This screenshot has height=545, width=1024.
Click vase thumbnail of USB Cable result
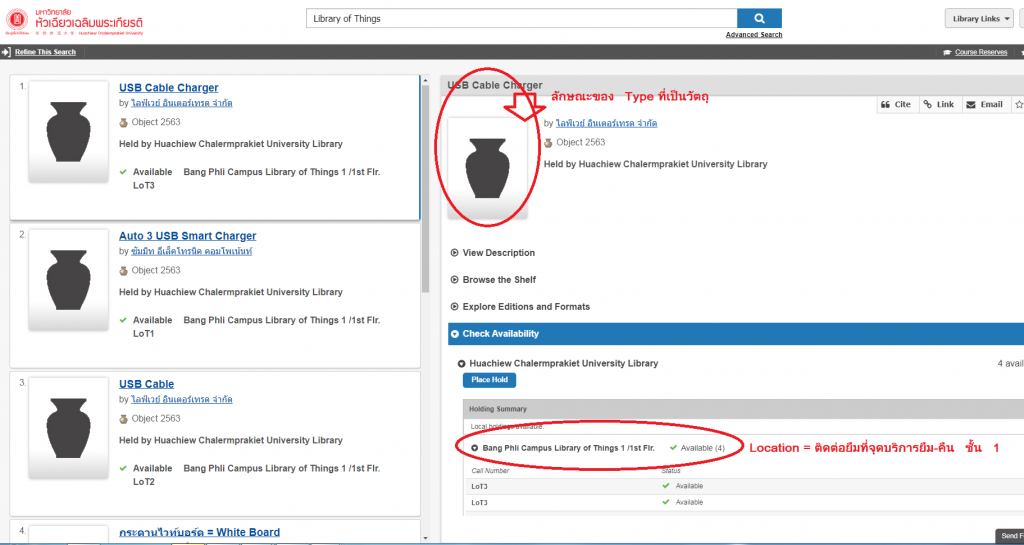pyautogui.click(x=69, y=428)
